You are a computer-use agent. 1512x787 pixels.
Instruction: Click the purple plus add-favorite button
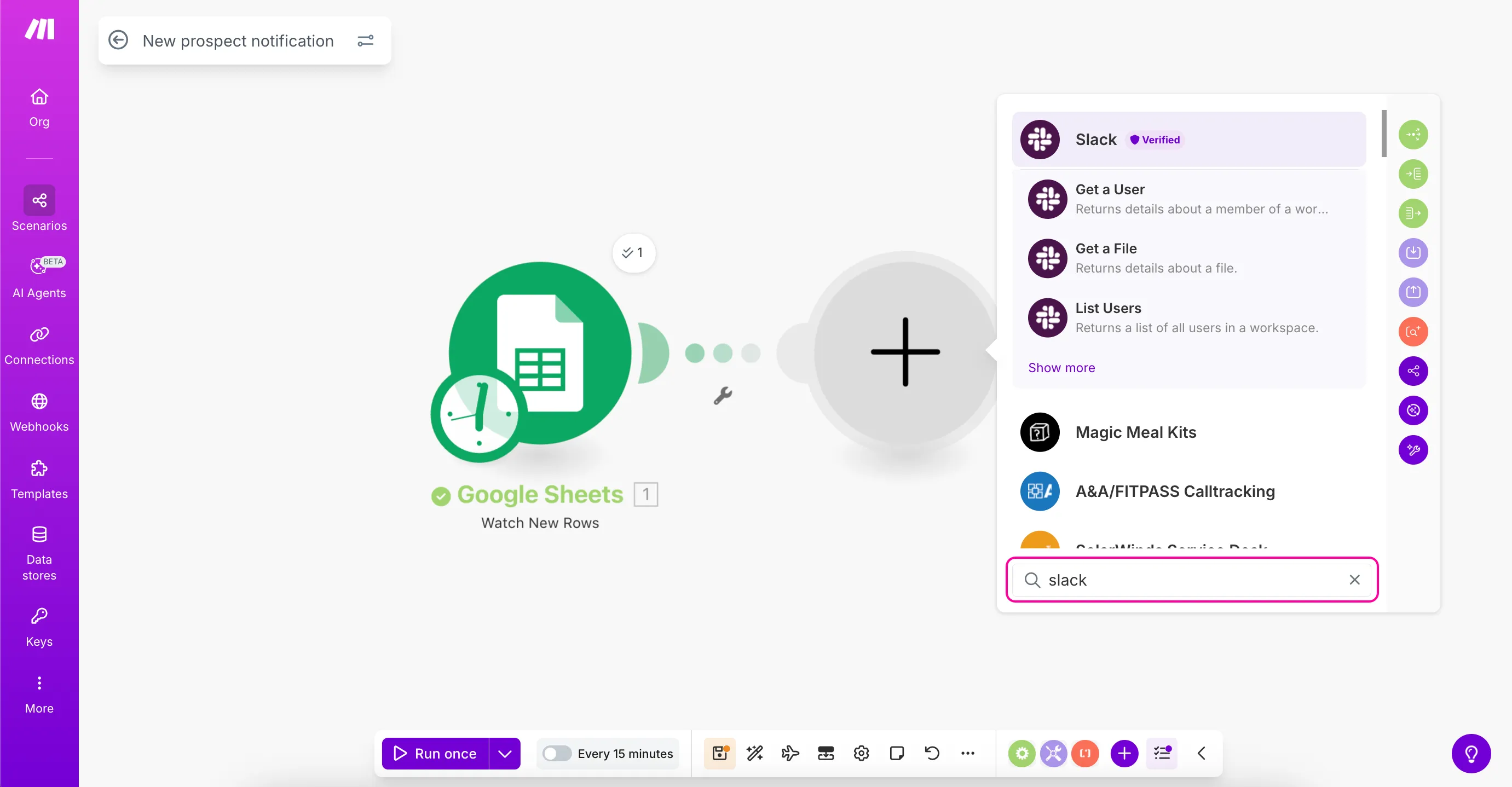[1124, 753]
